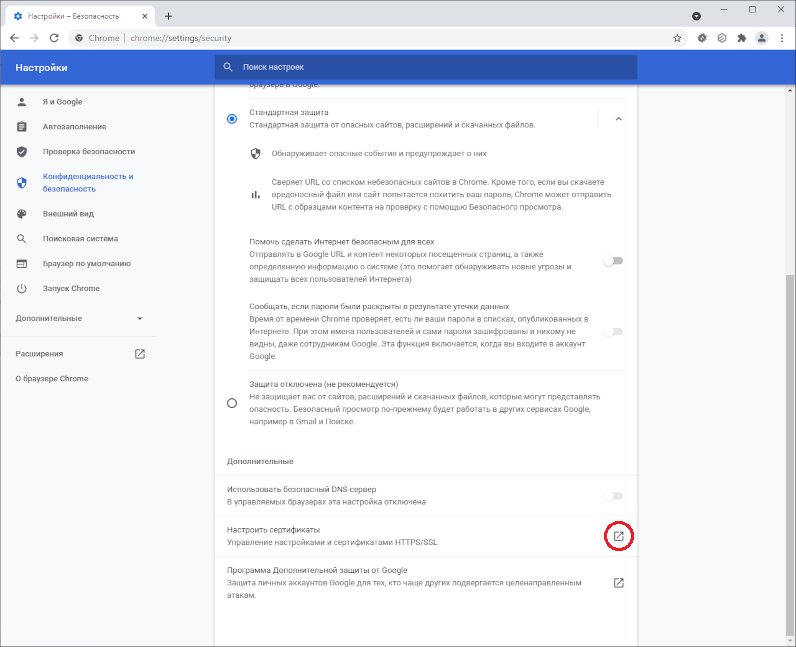Go to Поисковая система settings
The image size is (796, 647).
pyautogui.click(x=80, y=239)
